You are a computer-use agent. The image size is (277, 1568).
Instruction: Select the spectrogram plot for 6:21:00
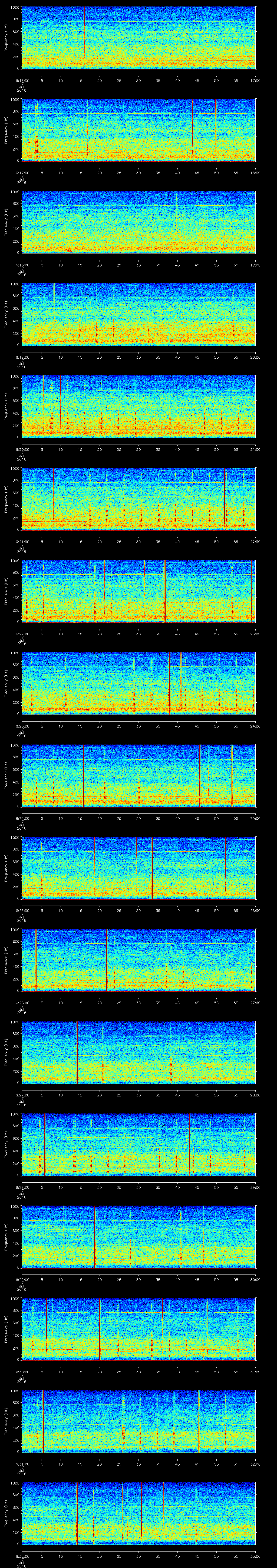pyautogui.click(x=139, y=499)
